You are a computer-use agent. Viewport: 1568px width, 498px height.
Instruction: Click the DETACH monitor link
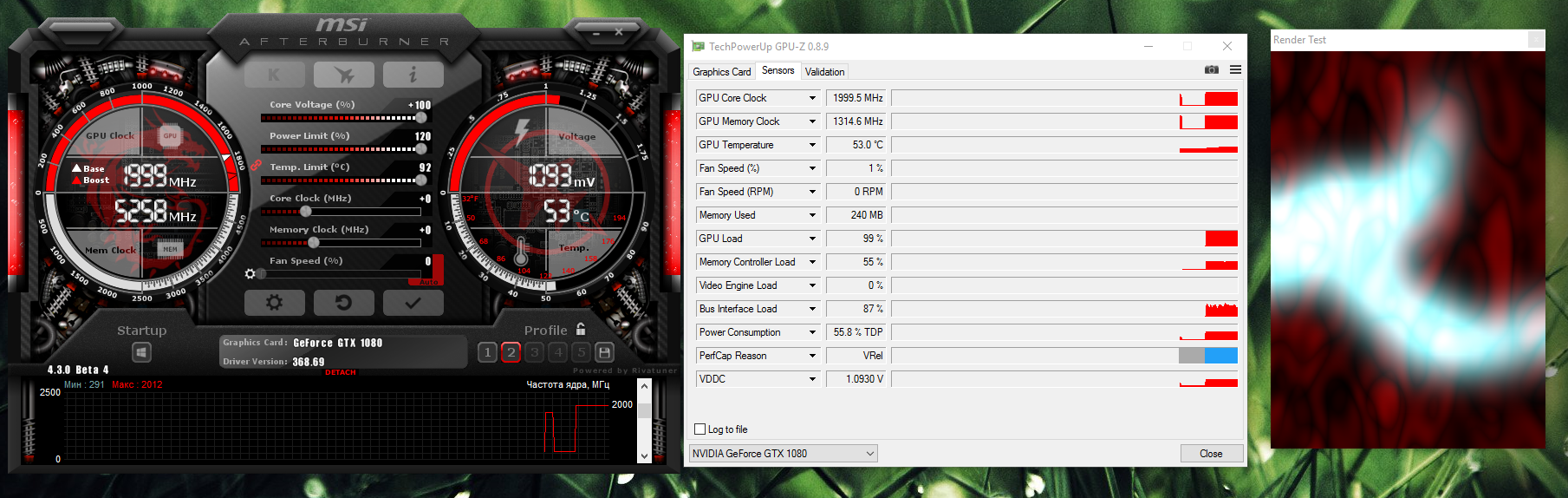341,372
